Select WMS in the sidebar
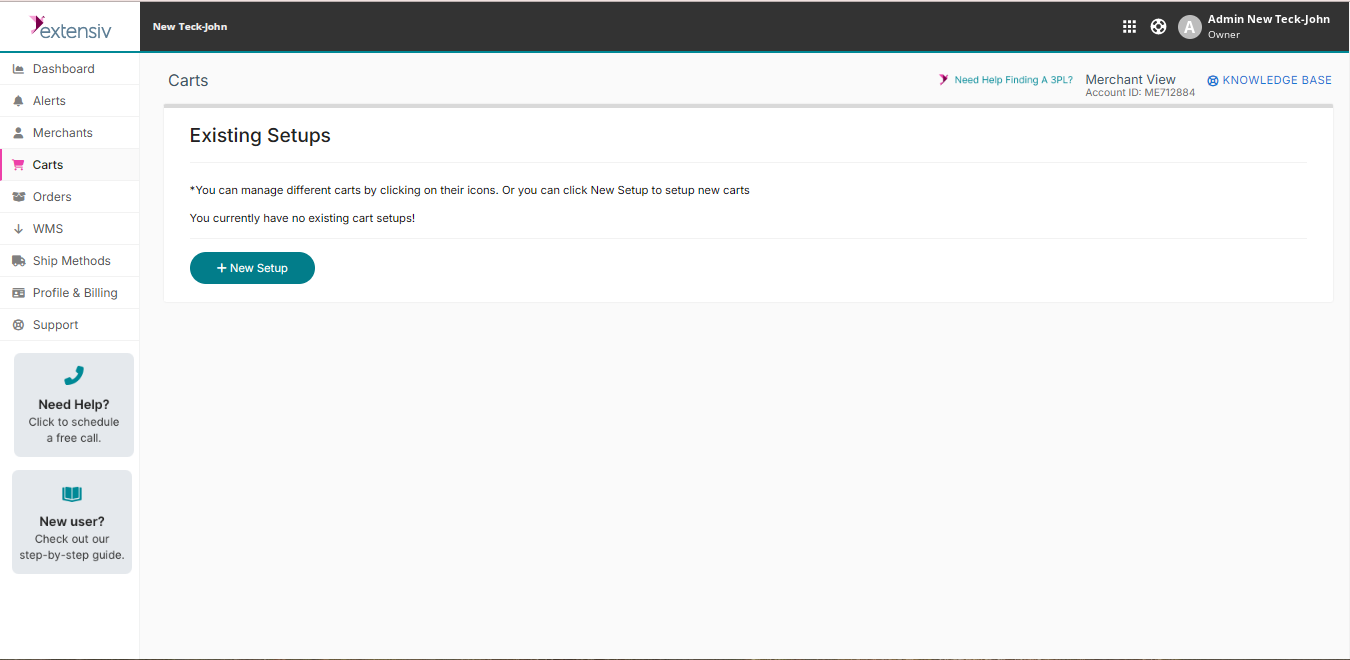Viewport: 1350px width, 660px height. (x=48, y=229)
